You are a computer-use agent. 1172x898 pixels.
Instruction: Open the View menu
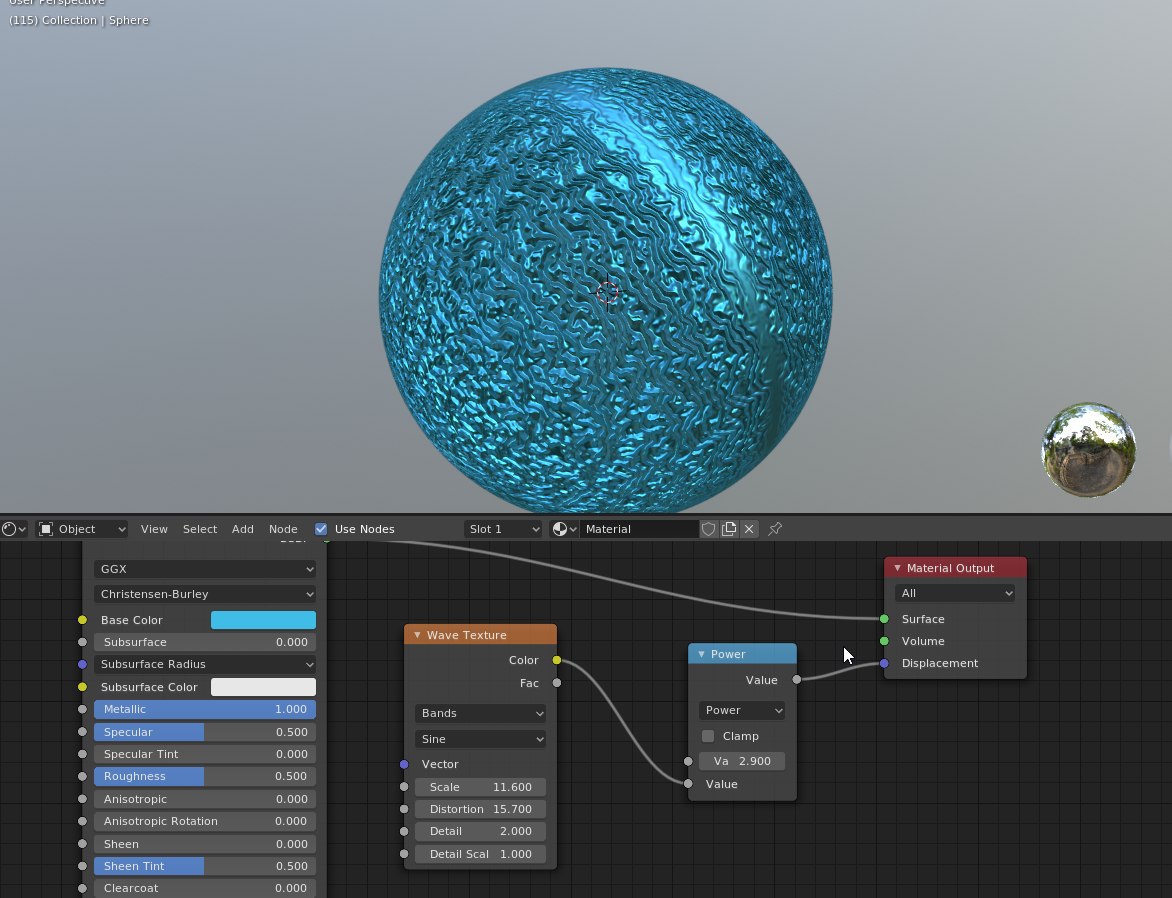(x=154, y=529)
